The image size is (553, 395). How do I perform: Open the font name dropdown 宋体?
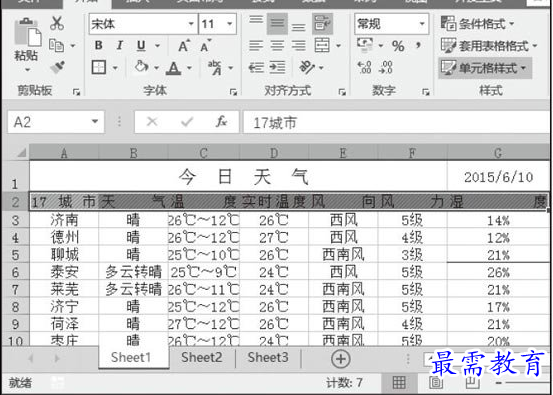pyautogui.click(x=191, y=24)
